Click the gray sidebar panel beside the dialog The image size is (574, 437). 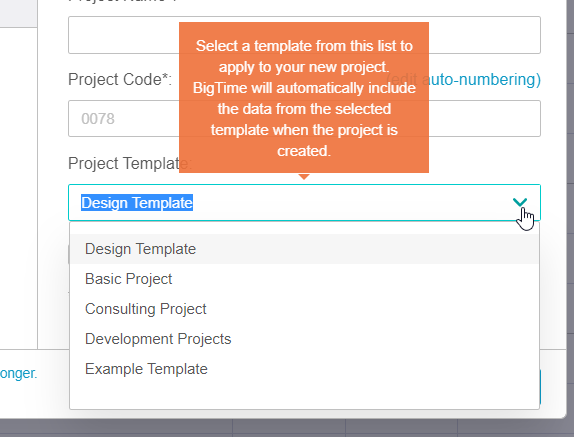pyautogui.click(x=19, y=14)
